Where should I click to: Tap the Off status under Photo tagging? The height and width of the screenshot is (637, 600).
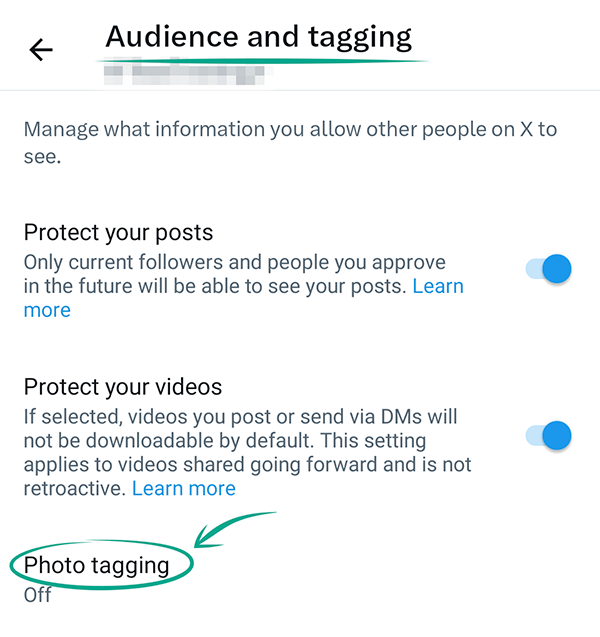[x=37, y=595]
